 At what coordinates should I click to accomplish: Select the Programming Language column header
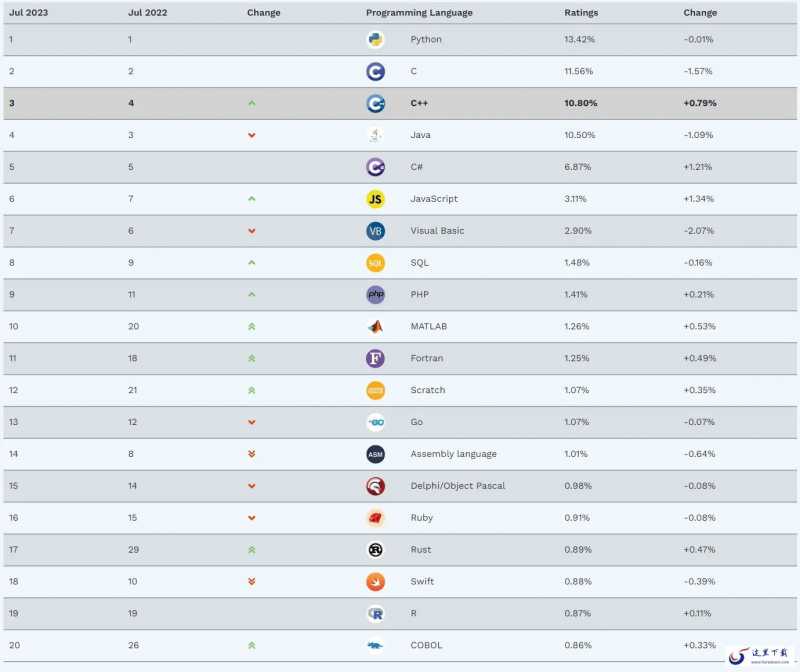point(419,13)
